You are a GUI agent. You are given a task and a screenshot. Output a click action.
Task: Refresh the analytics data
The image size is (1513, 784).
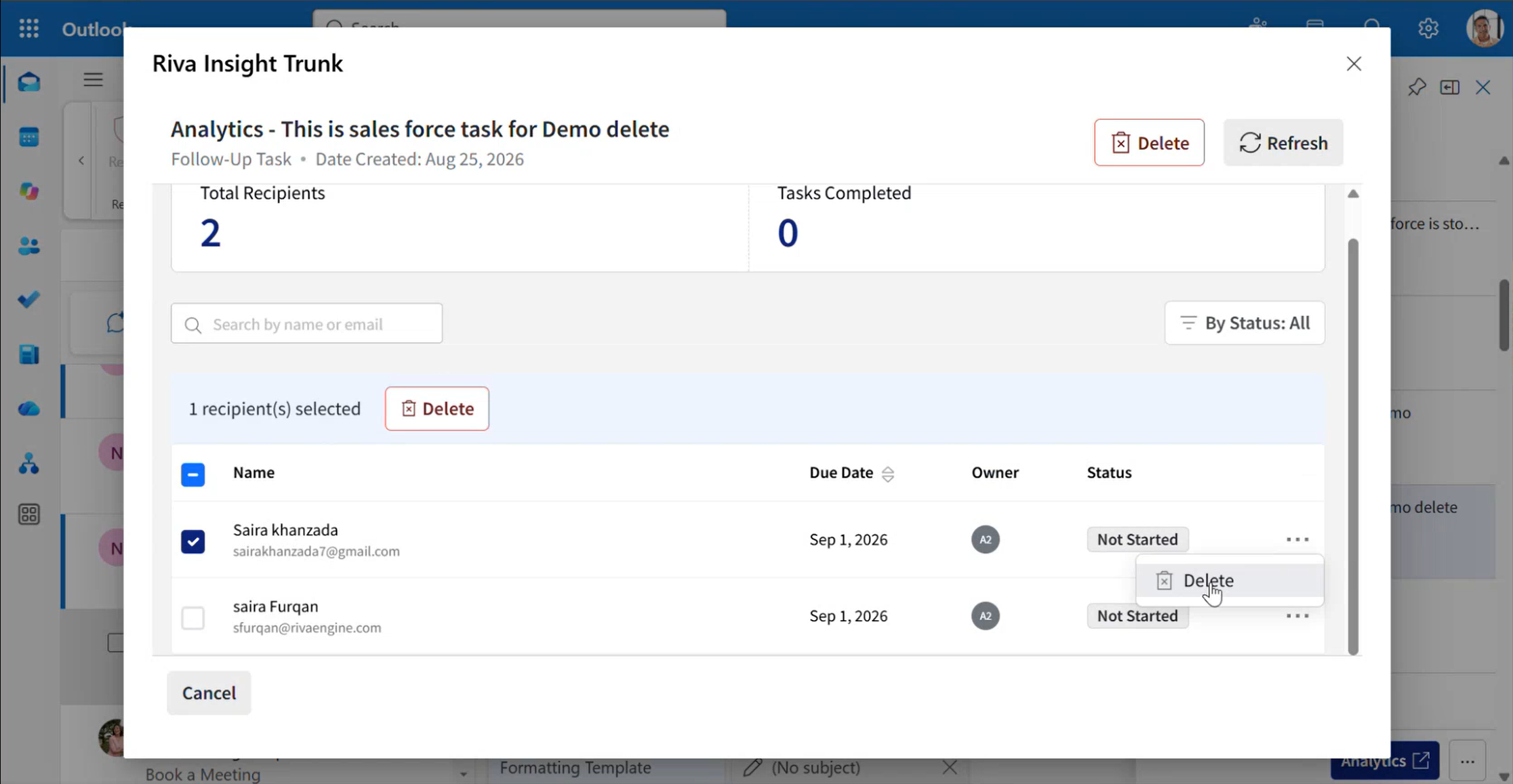[1283, 143]
